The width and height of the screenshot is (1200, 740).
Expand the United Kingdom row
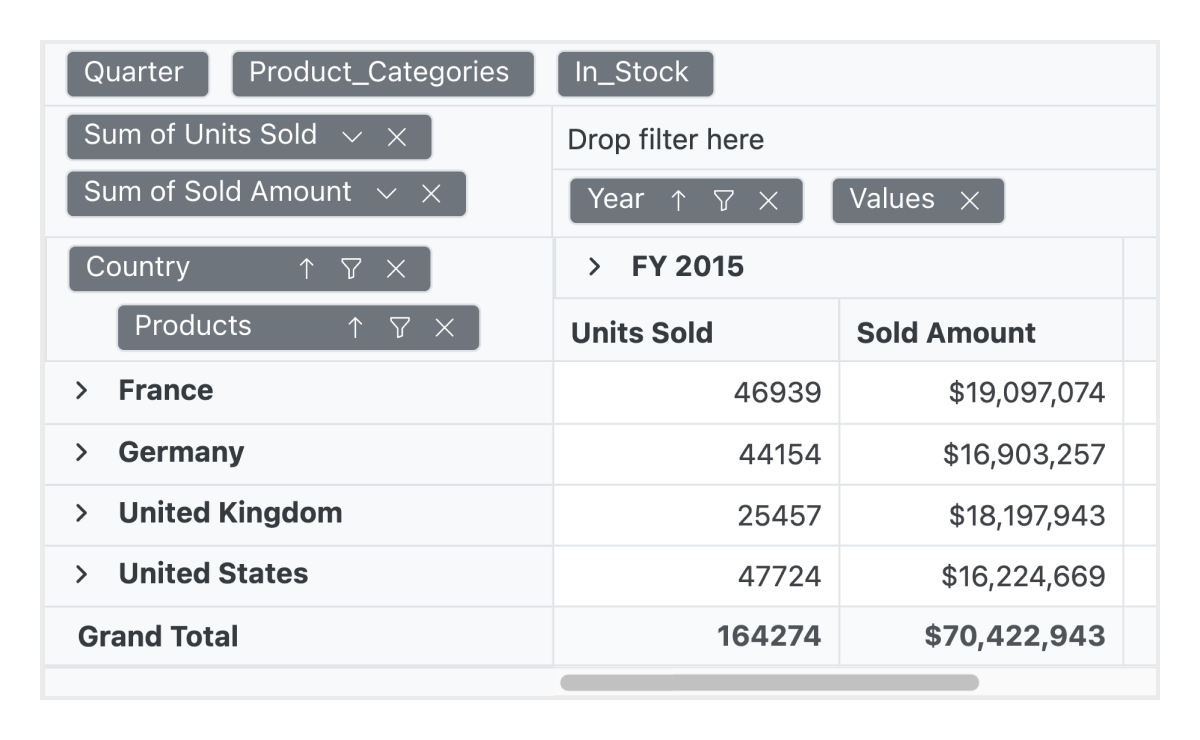tap(84, 514)
